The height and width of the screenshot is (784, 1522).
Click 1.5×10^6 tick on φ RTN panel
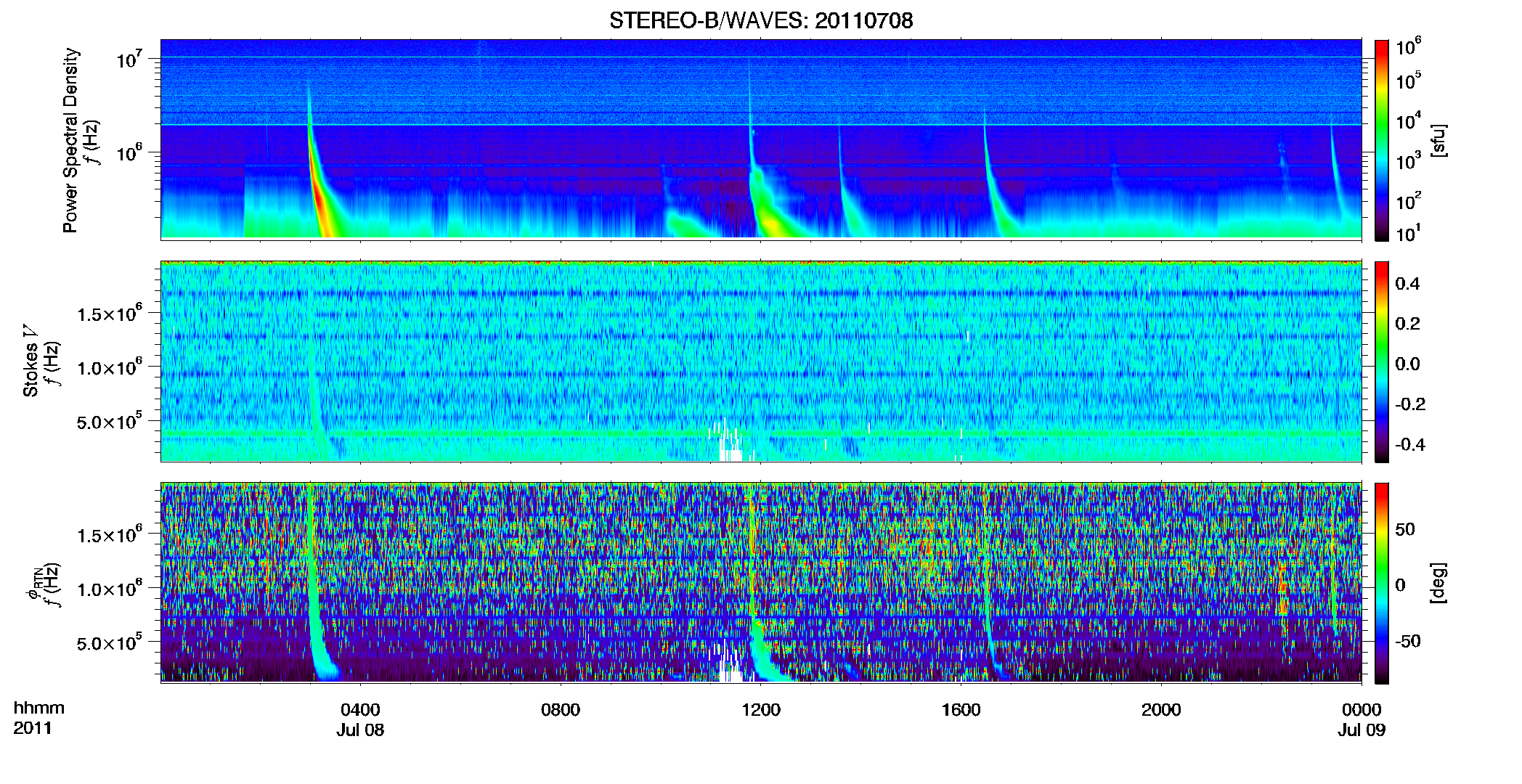[110, 535]
